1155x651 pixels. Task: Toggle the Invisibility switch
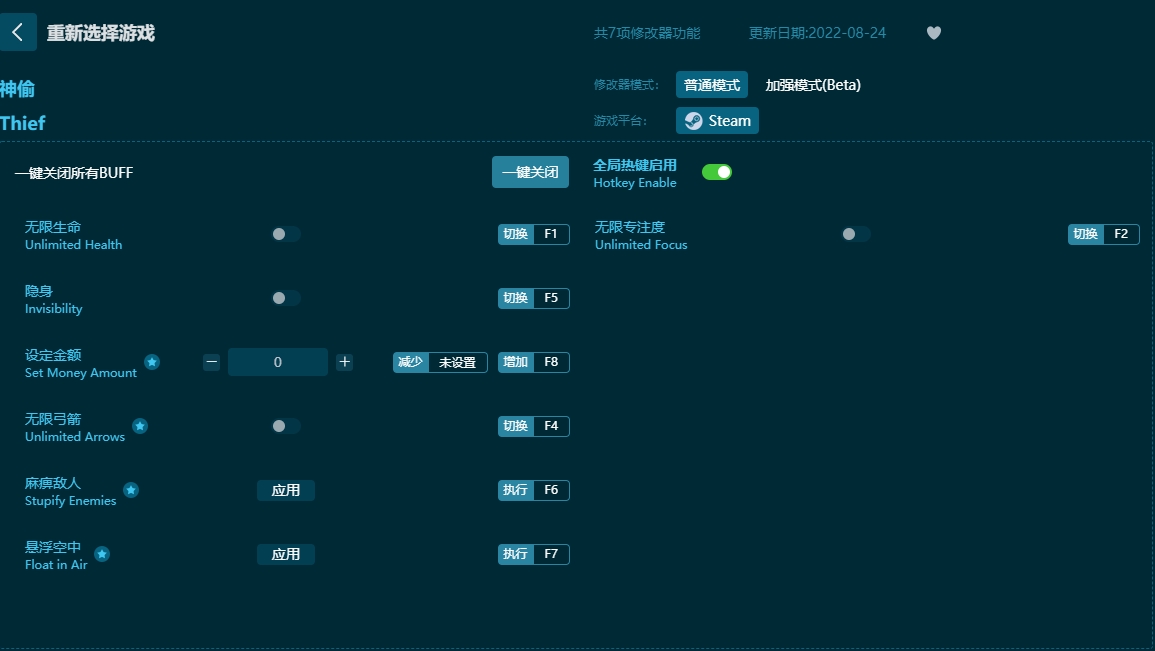click(285, 298)
